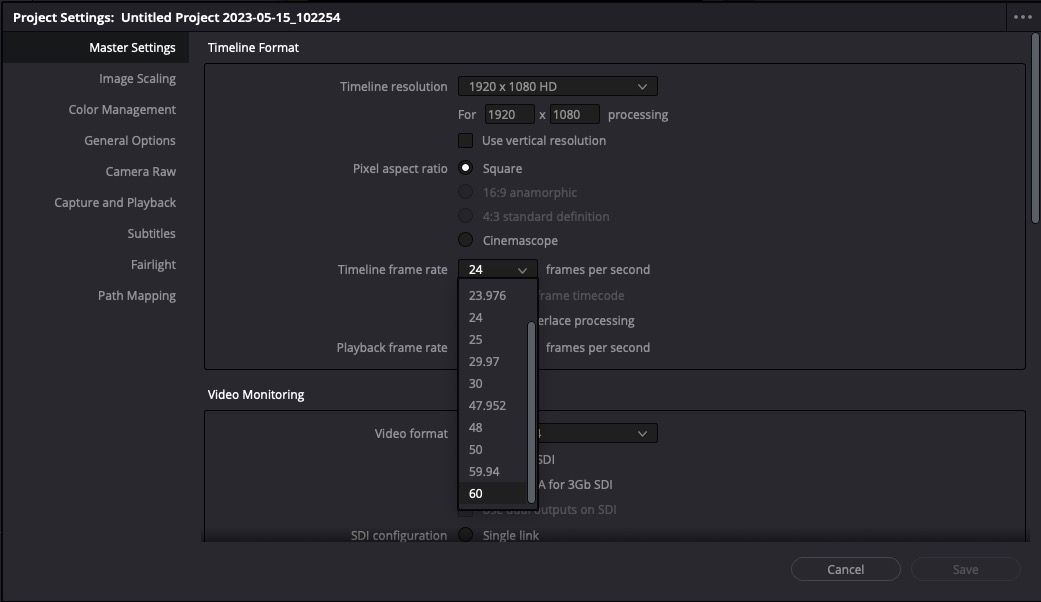Select 29.97 in frame rate list
Image resolution: width=1041 pixels, height=602 pixels.
[484, 361]
